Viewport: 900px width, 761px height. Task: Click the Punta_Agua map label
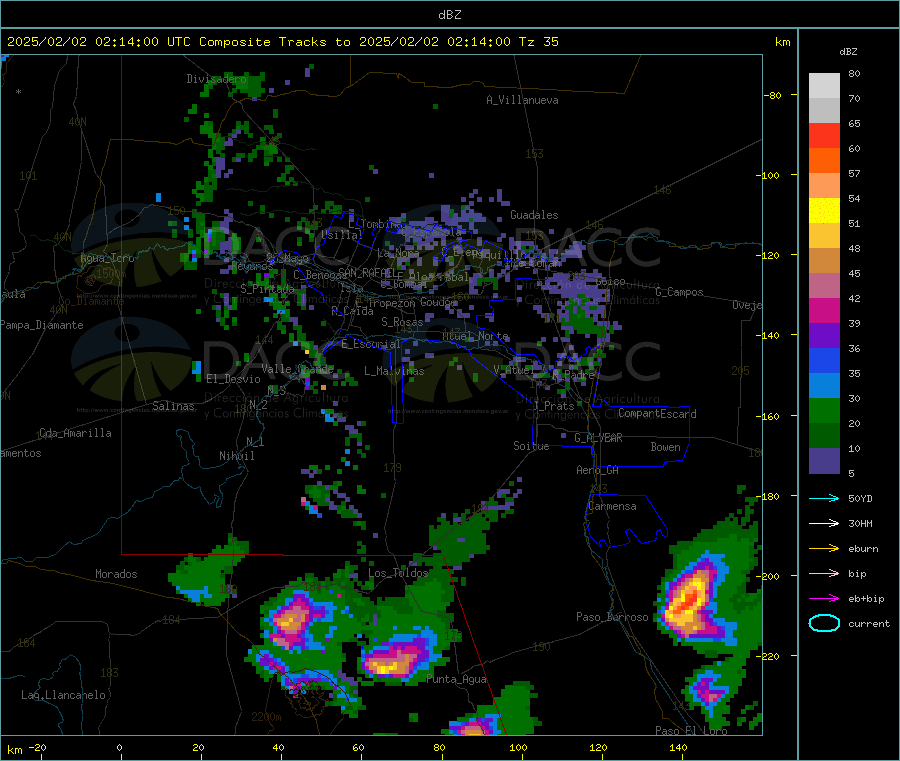(456, 679)
